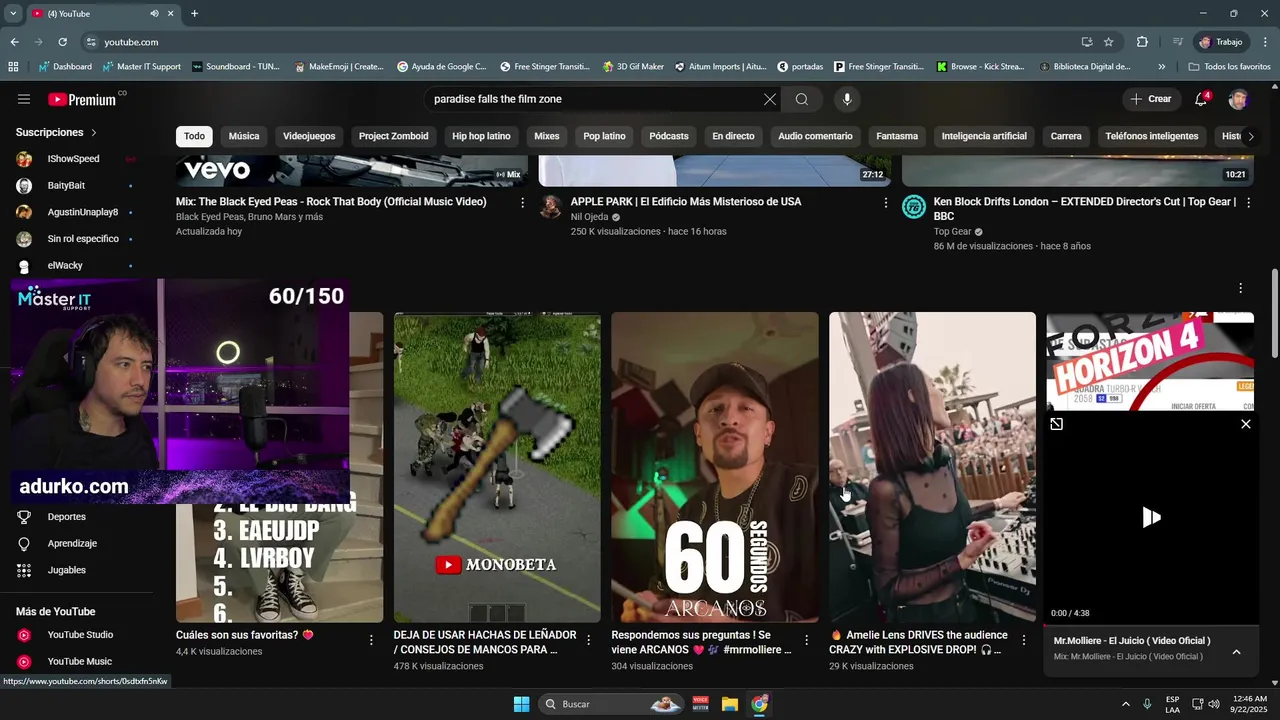Click the Crear button
This screenshot has height=720, width=1280.
tap(1150, 99)
